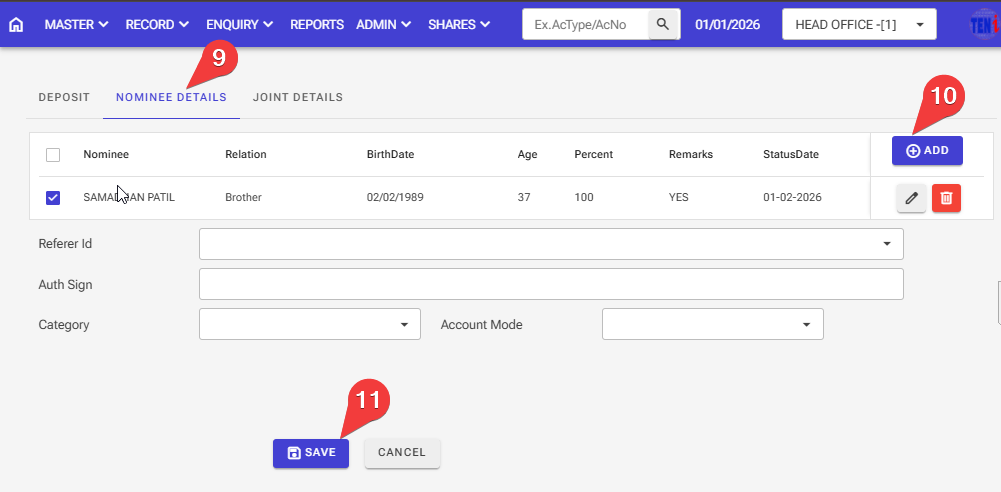Click the Auth Sign input field
The height and width of the screenshot is (492, 1001).
coord(551,284)
